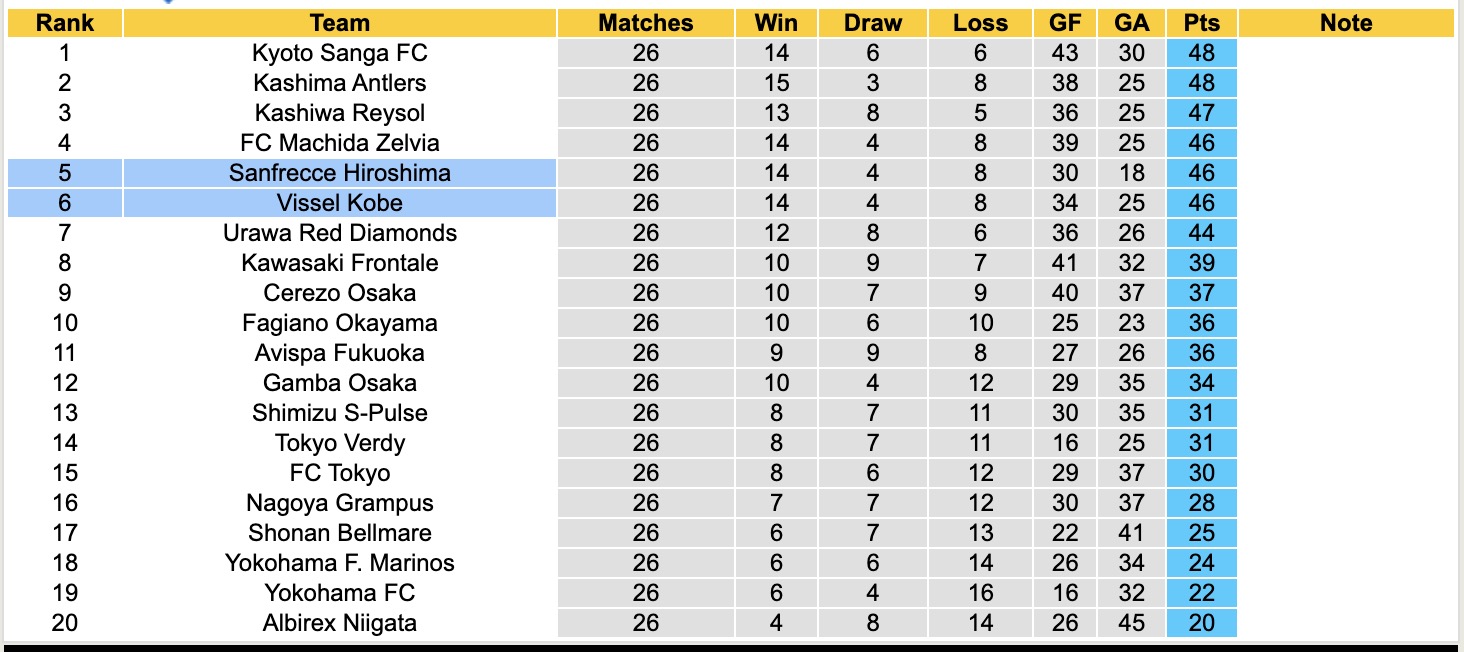Click the Team column header
The image size is (1464, 652).
(x=340, y=23)
